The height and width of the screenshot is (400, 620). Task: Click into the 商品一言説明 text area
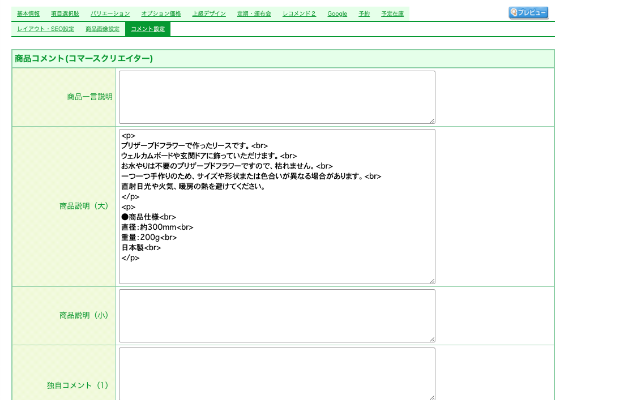tap(277, 97)
